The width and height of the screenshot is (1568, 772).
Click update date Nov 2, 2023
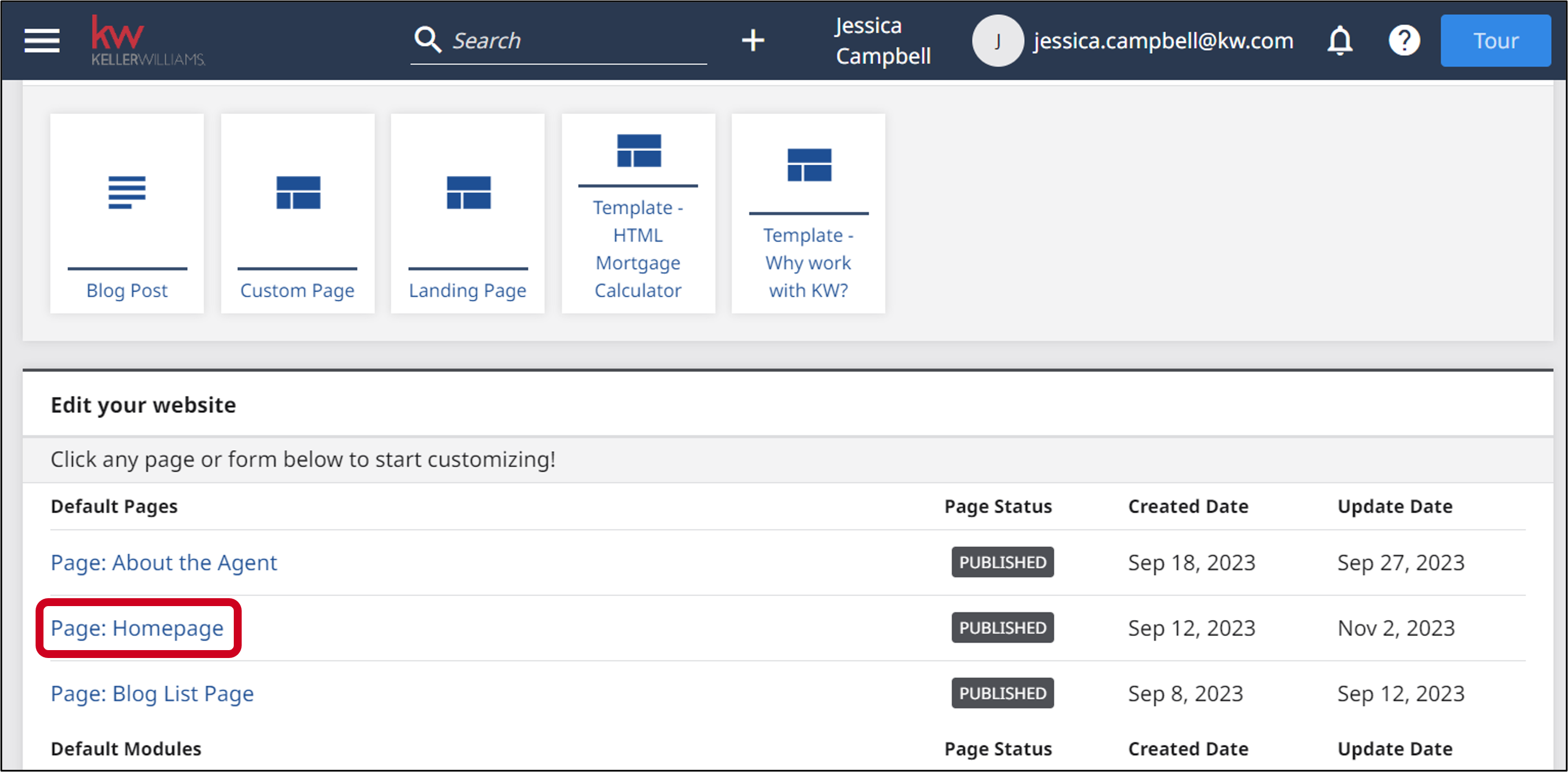(x=1396, y=628)
